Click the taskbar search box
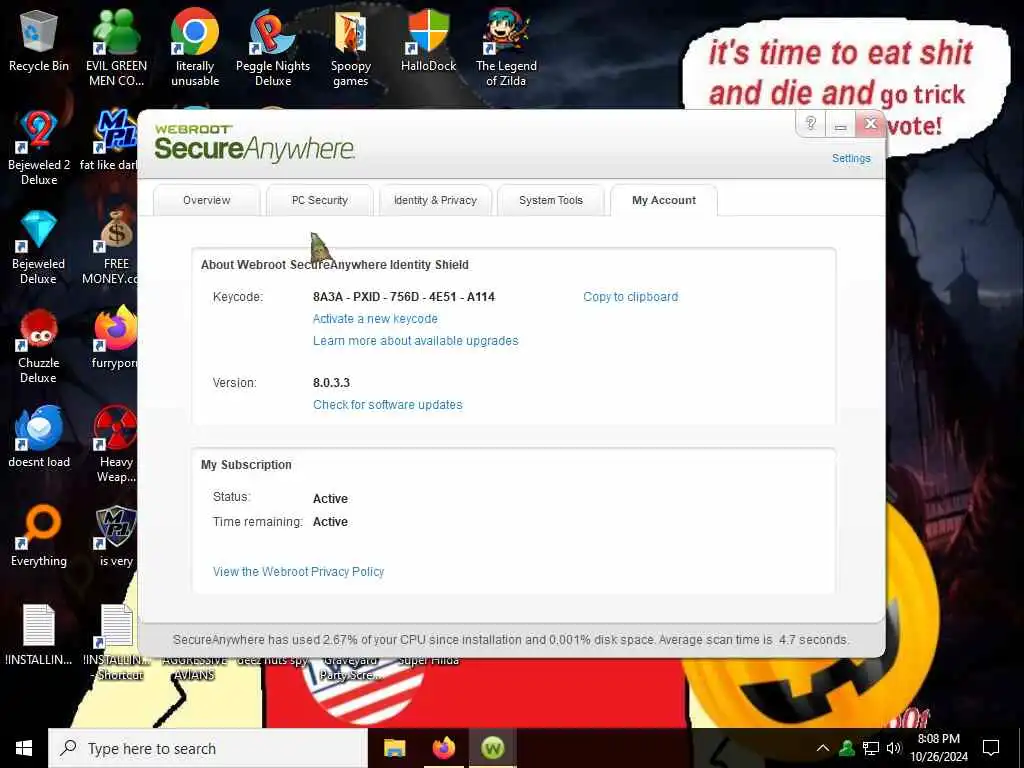 [208, 748]
